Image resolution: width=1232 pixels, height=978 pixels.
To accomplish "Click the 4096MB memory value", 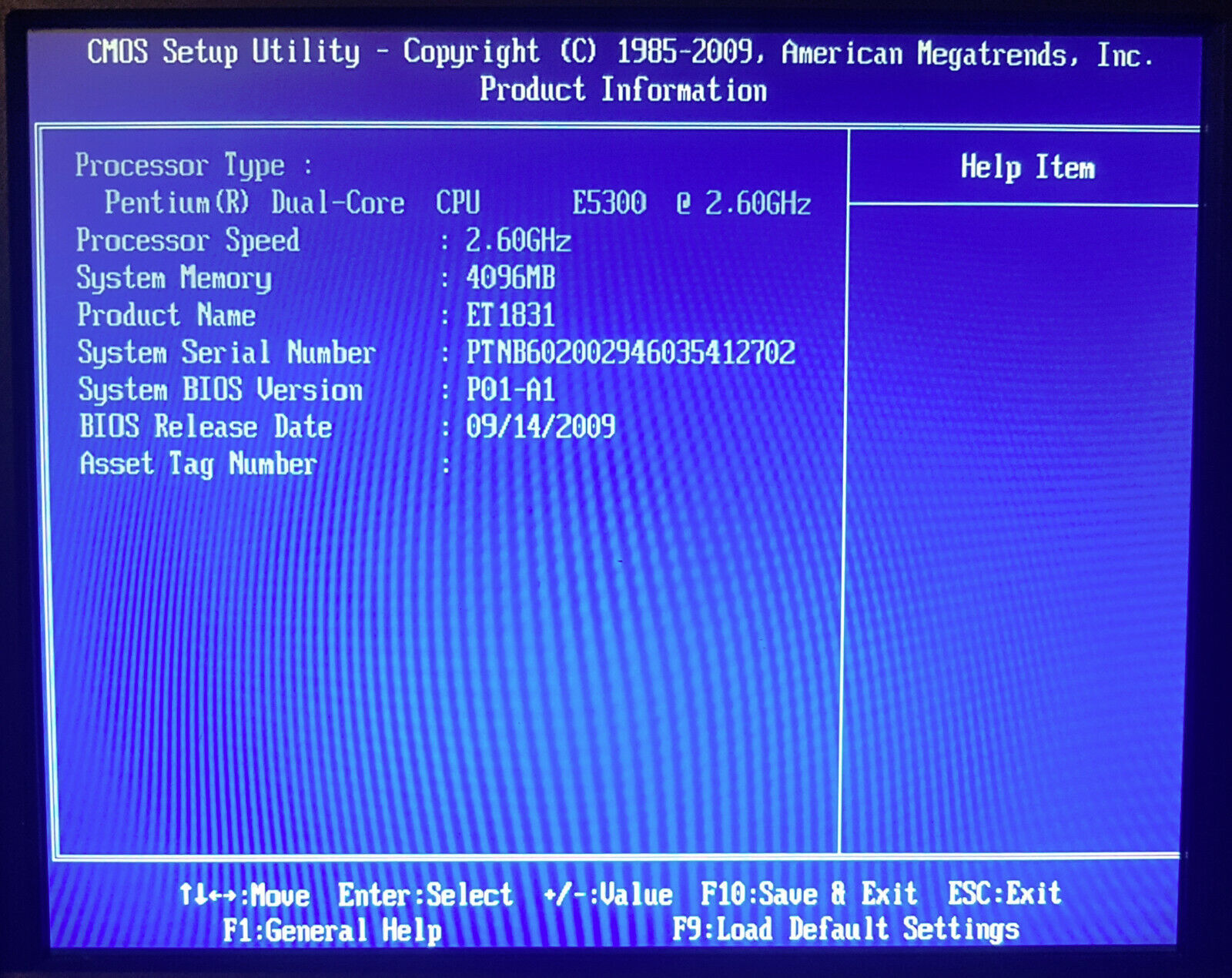I will 511,278.
